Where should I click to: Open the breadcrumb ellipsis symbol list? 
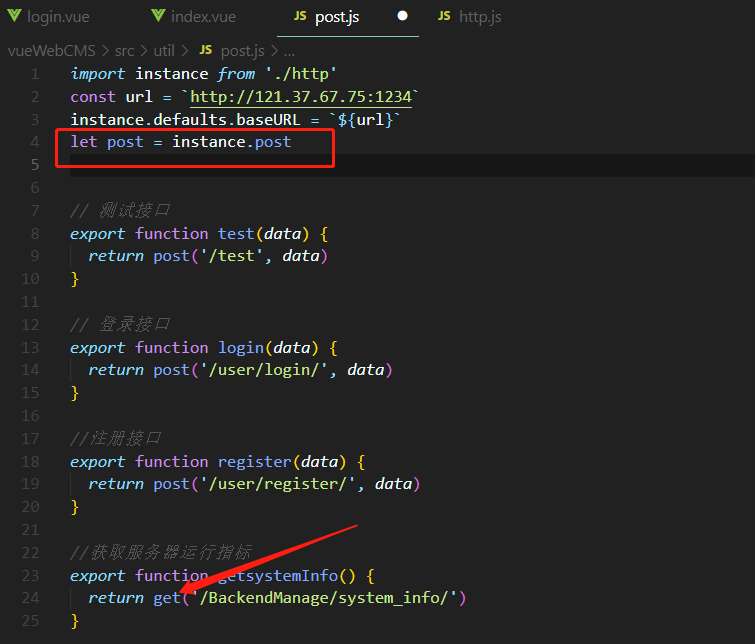pyautogui.click(x=289, y=52)
